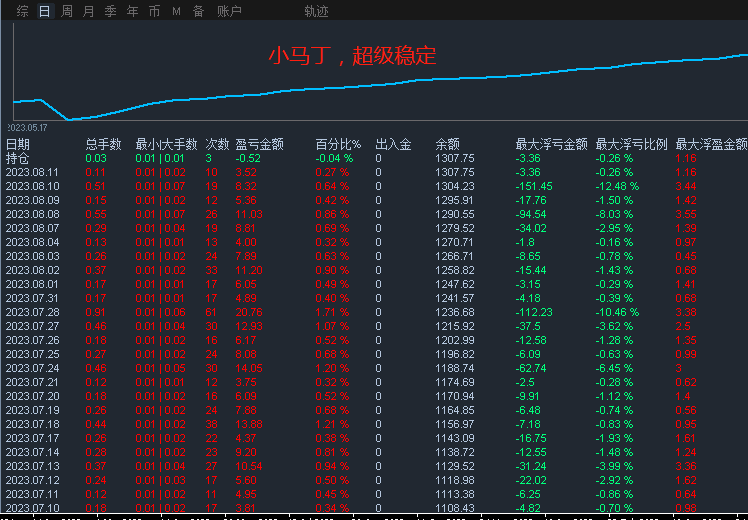Click the 最小|大手数 column header
The height and width of the screenshot is (520, 748).
(166, 144)
